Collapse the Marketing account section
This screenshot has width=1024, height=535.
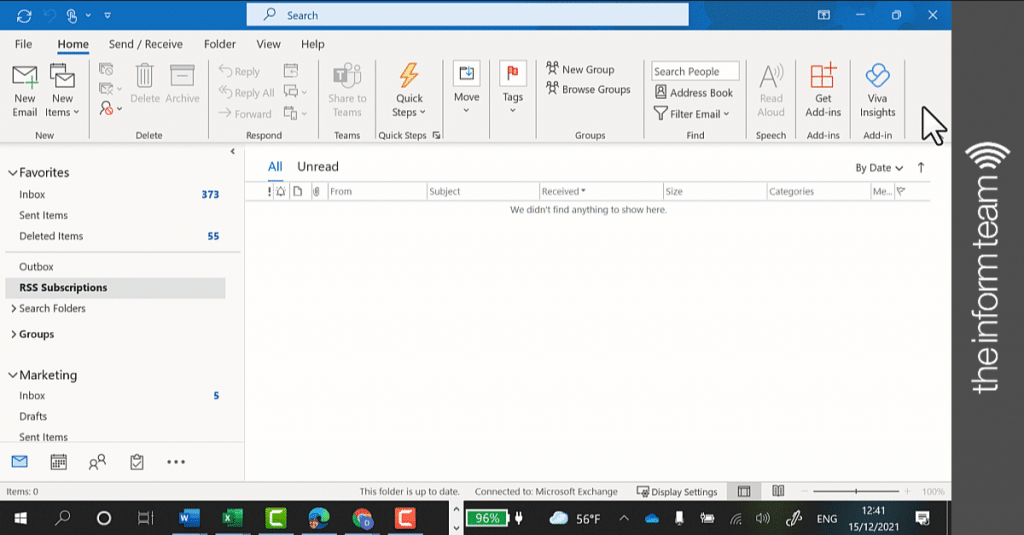tap(12, 375)
